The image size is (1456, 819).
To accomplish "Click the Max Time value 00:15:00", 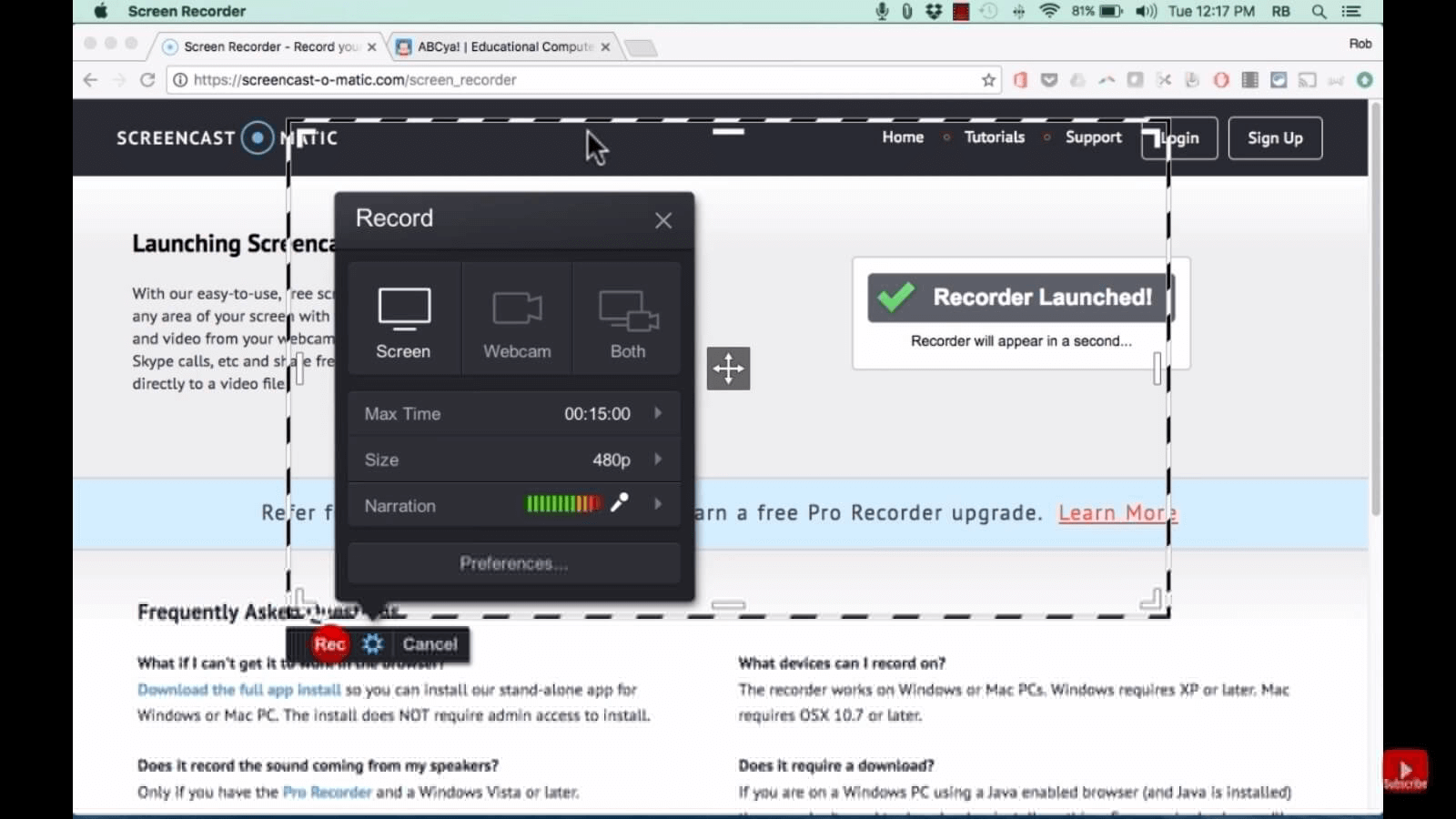I will (597, 413).
